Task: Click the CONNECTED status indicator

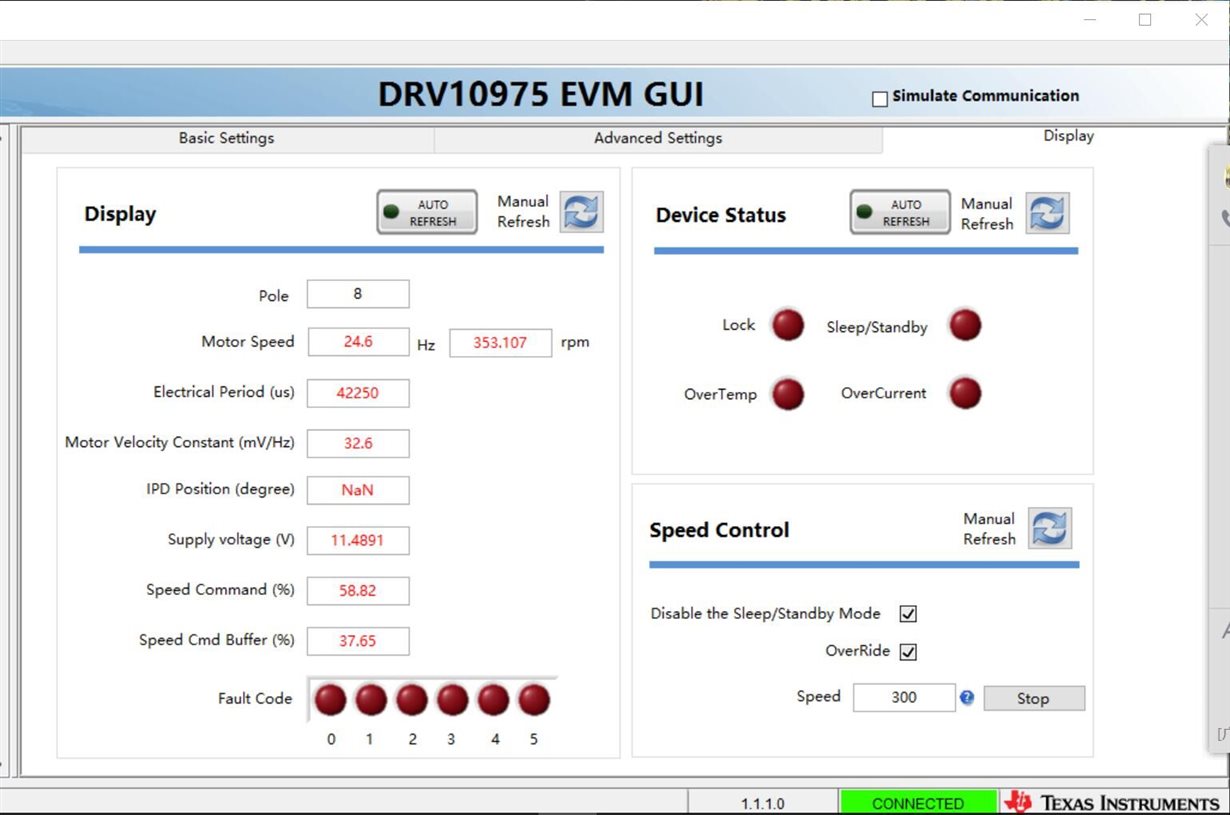Action: [918, 803]
